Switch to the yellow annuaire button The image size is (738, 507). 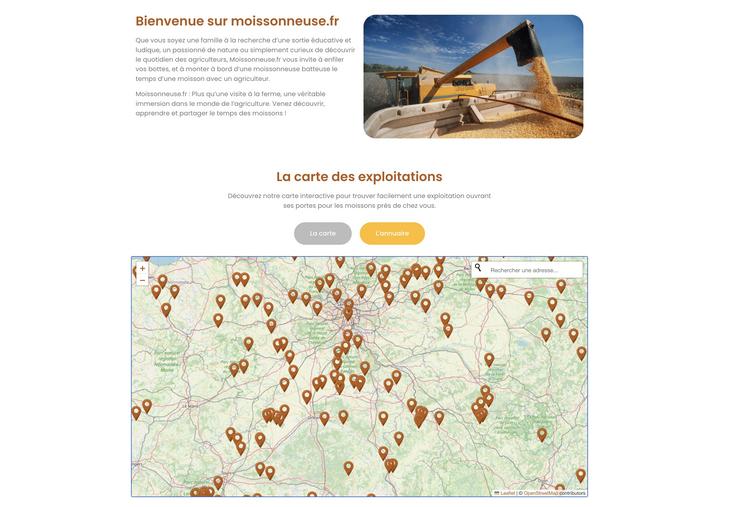pyautogui.click(x=392, y=233)
